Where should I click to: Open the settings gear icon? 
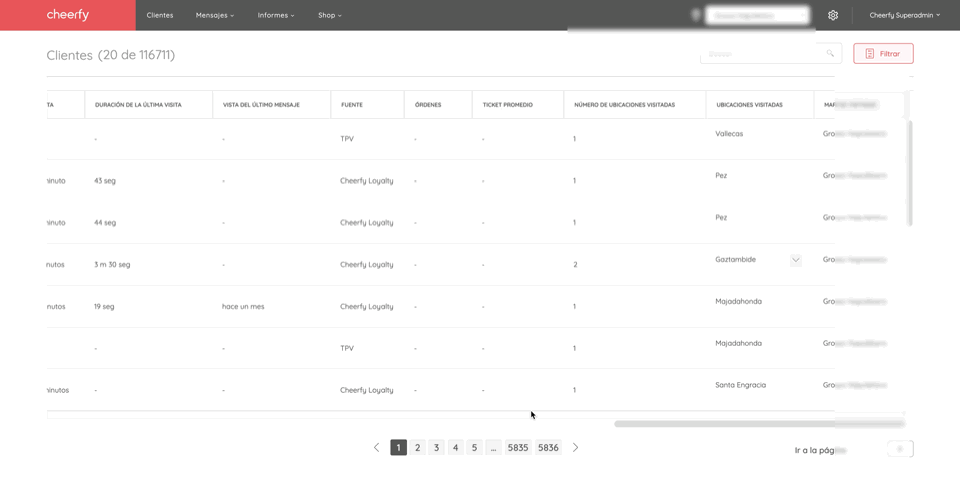(833, 15)
